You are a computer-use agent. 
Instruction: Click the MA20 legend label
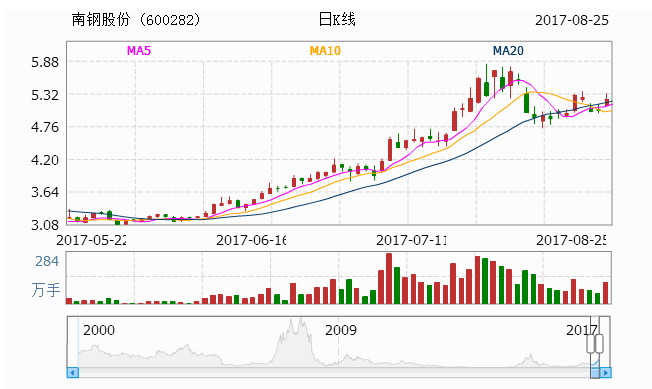[508, 51]
